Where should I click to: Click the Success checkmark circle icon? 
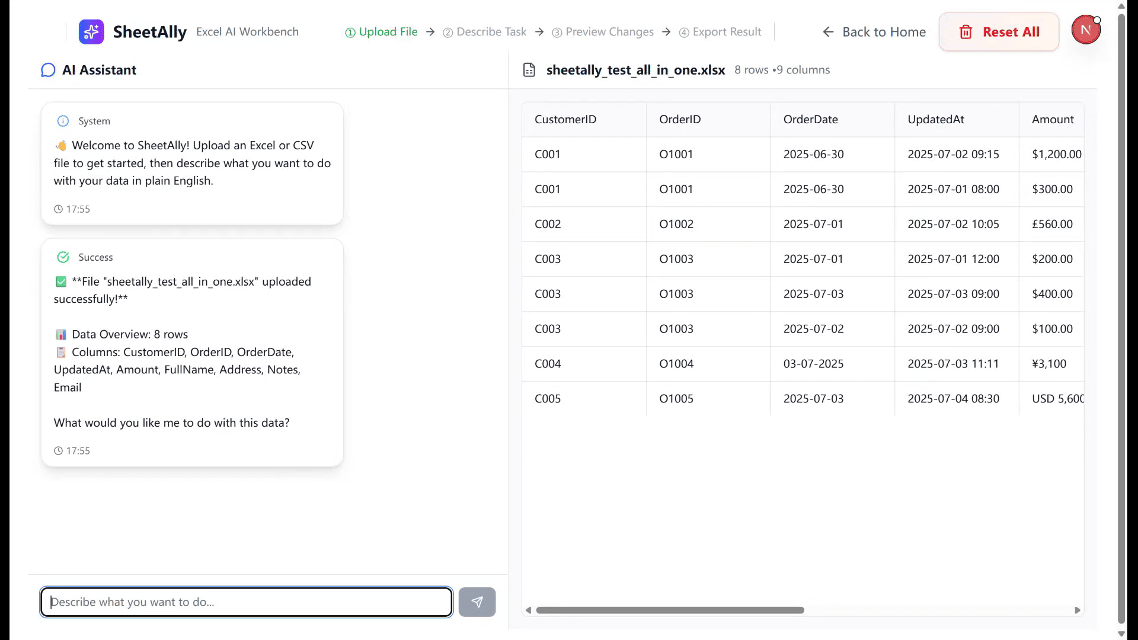pyautogui.click(x=63, y=257)
